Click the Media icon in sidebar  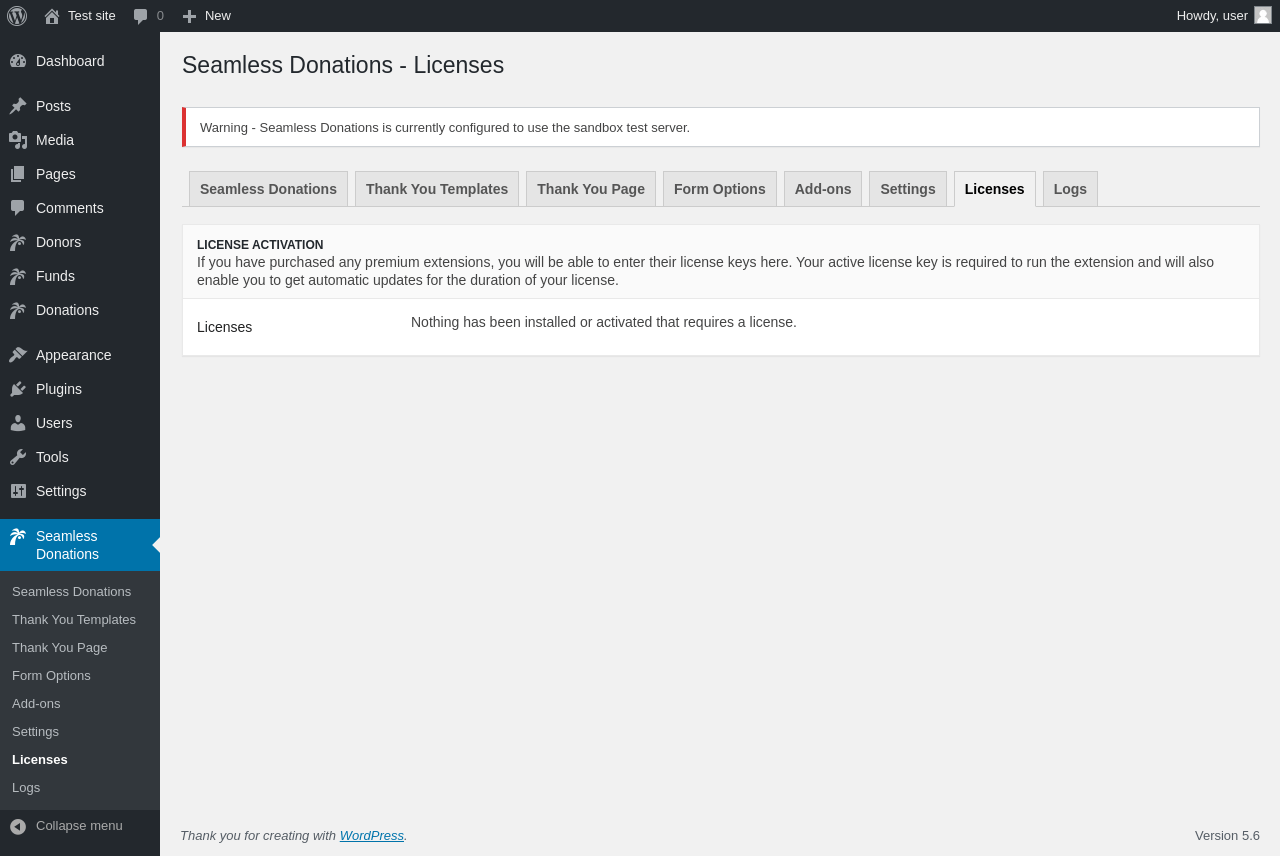18,140
